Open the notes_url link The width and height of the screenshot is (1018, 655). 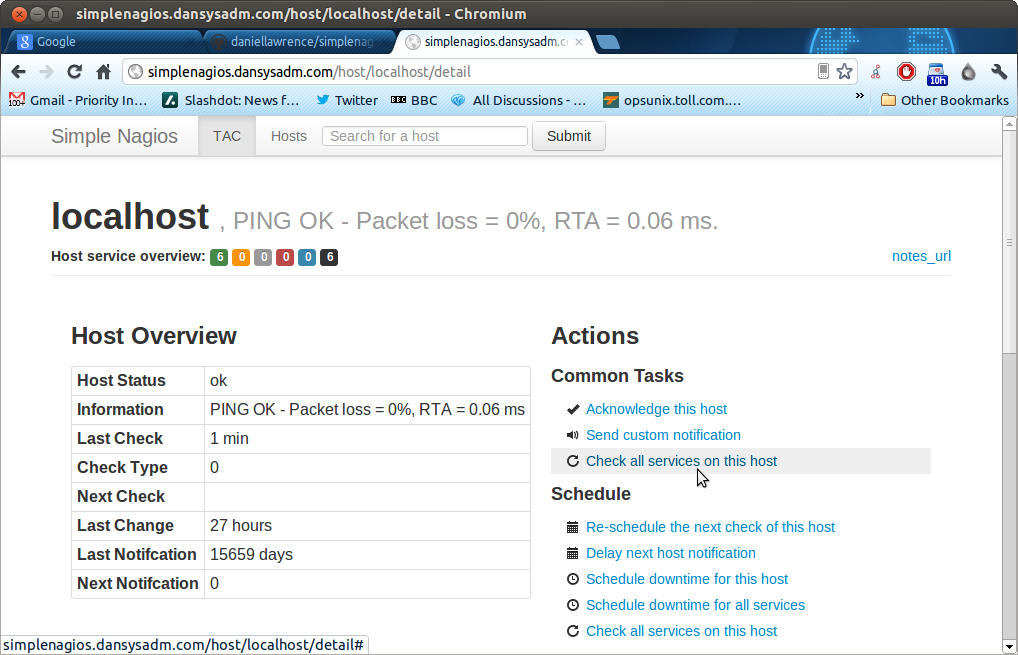coord(921,256)
